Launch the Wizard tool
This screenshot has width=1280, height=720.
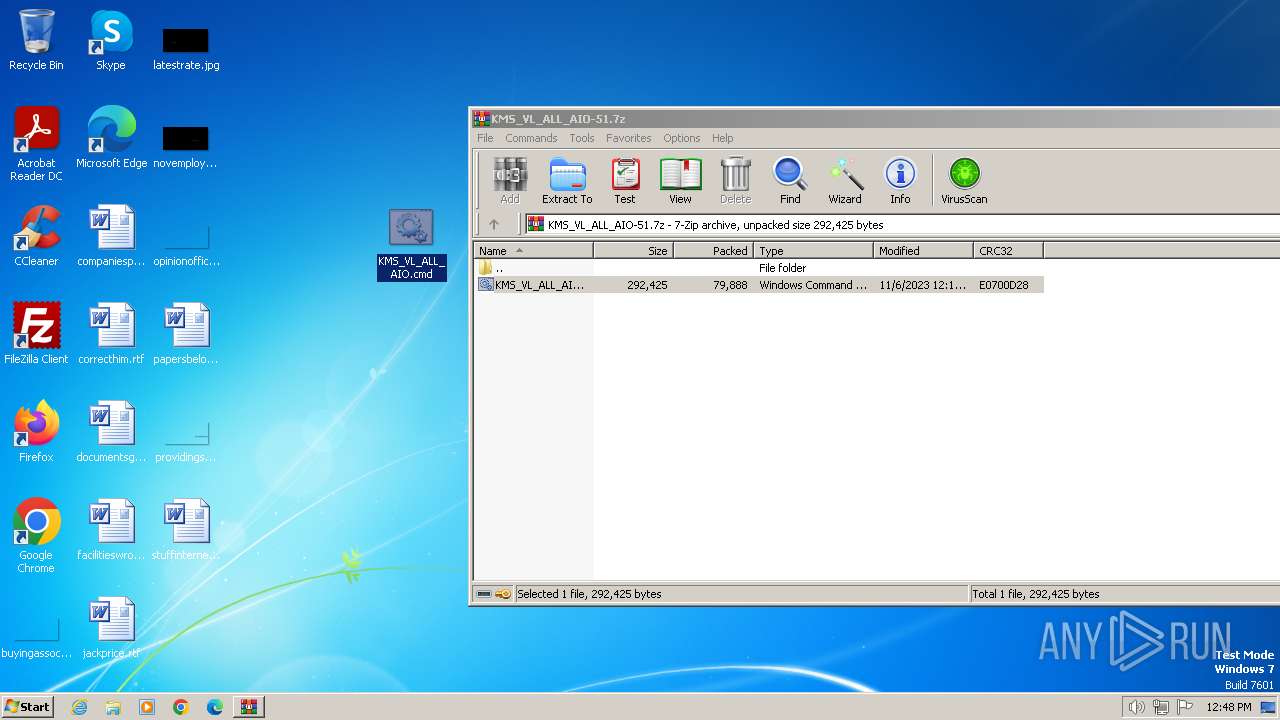pos(845,181)
